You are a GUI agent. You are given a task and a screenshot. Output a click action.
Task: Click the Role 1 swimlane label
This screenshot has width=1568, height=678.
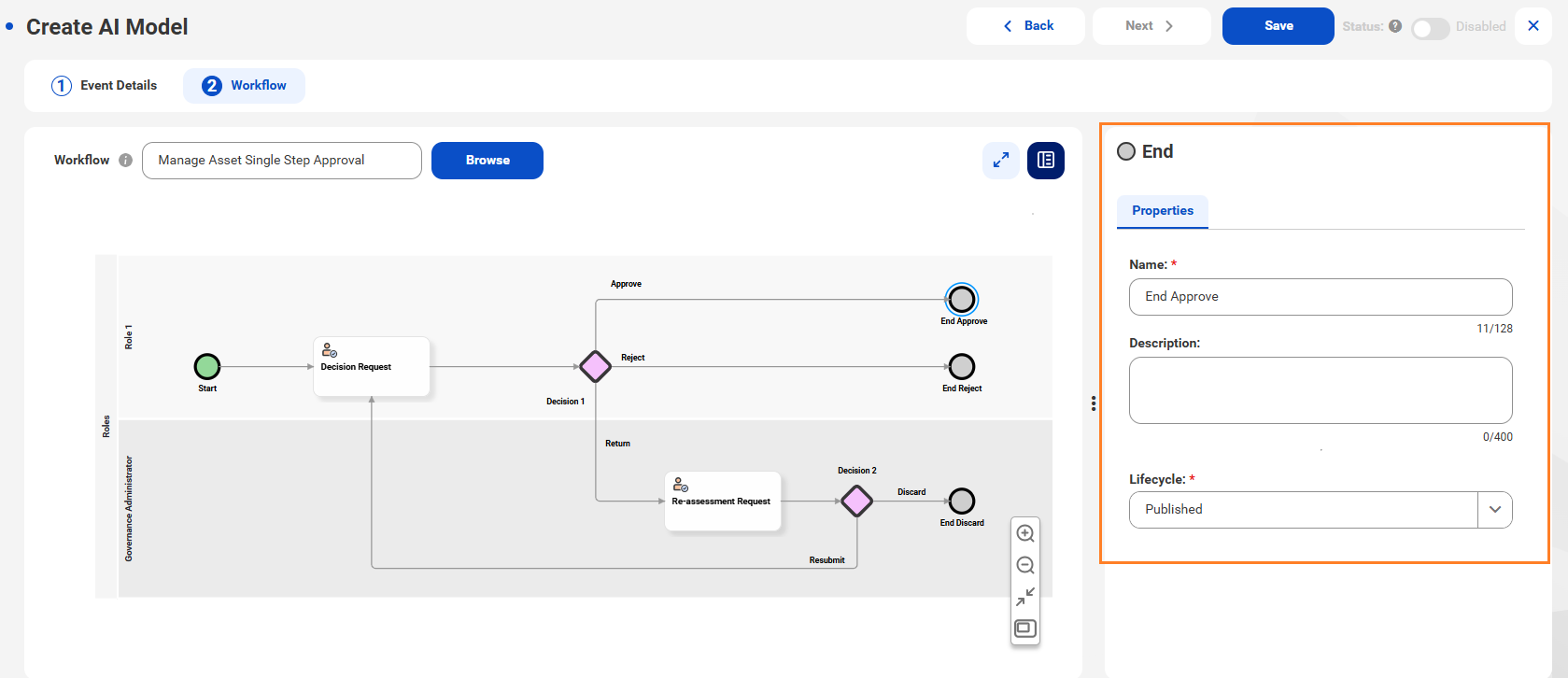[x=129, y=337]
